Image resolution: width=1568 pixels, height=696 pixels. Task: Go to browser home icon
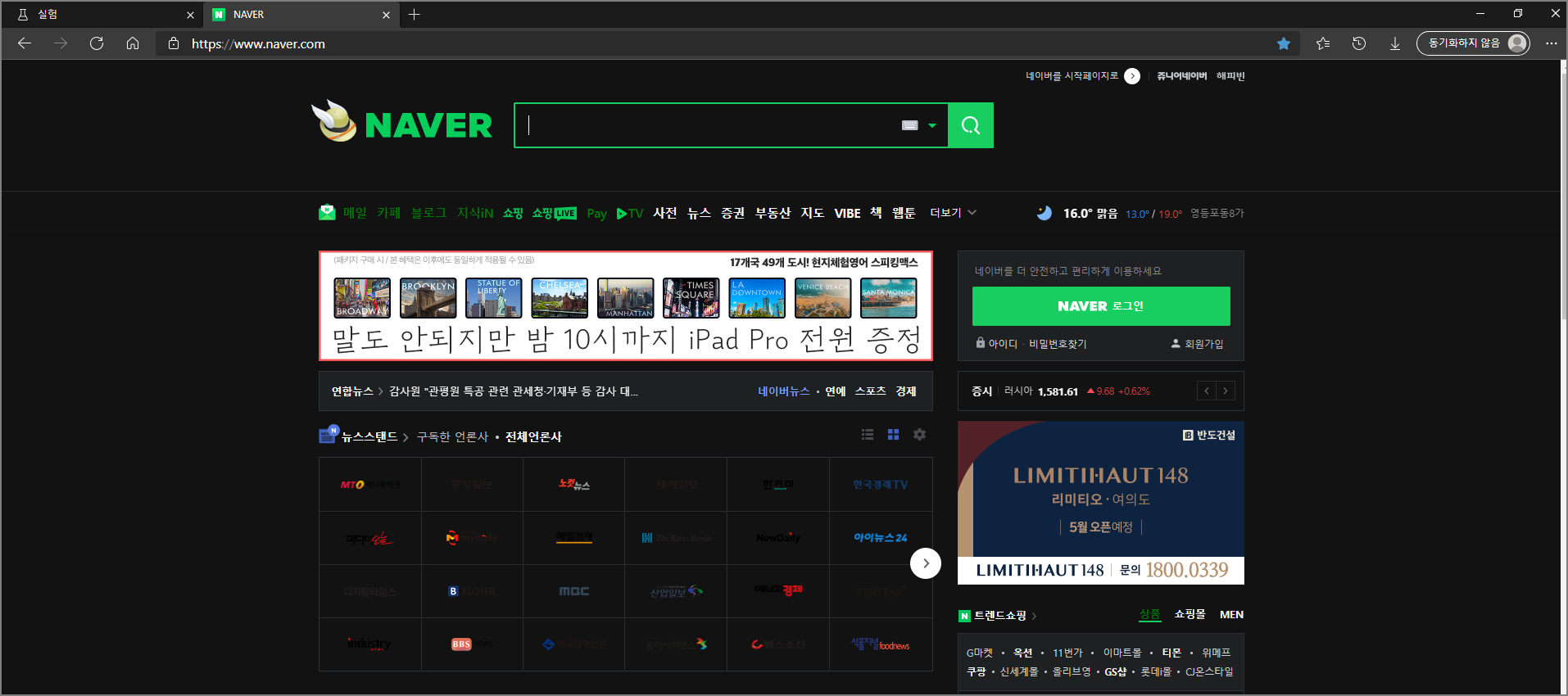coord(133,43)
